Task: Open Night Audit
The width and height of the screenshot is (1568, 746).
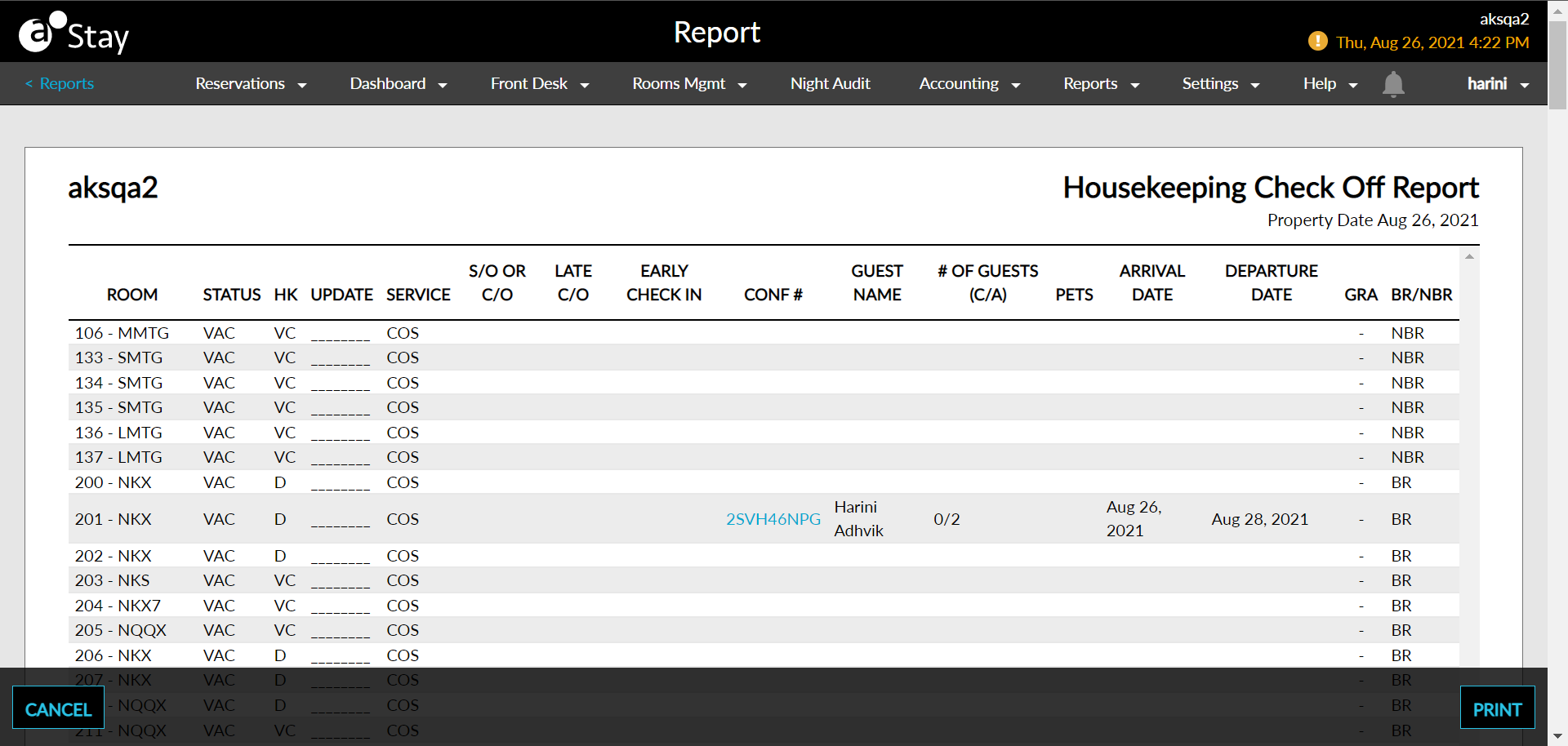Action: coord(830,83)
